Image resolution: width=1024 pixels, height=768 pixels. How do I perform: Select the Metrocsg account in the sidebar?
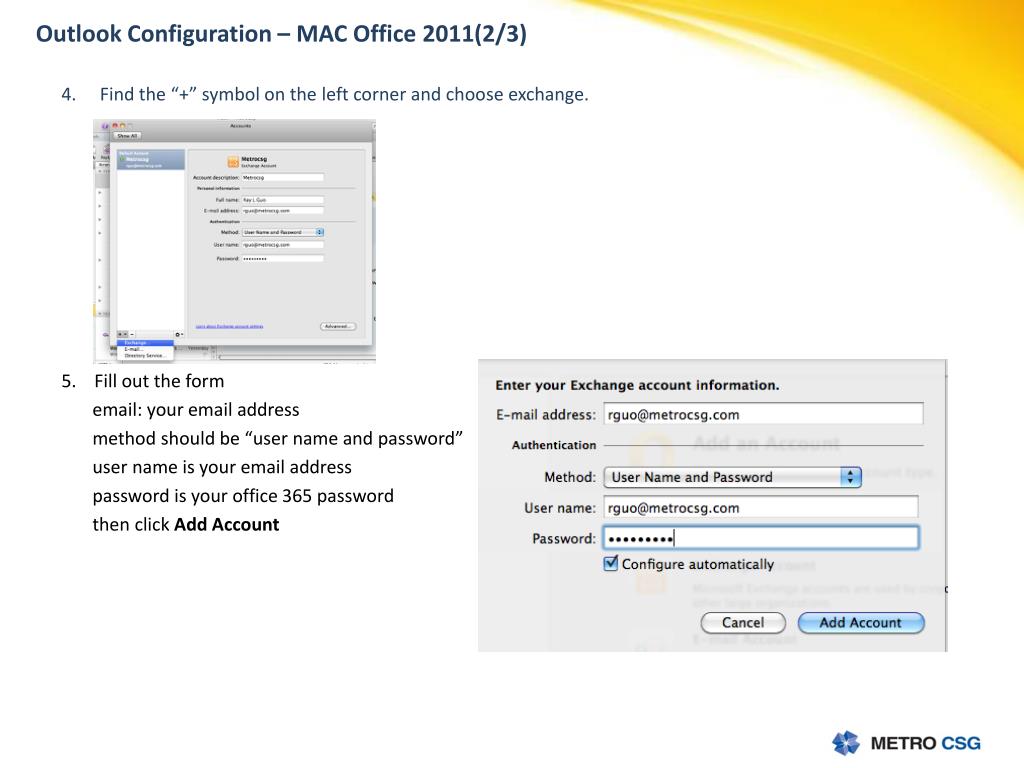(x=151, y=160)
